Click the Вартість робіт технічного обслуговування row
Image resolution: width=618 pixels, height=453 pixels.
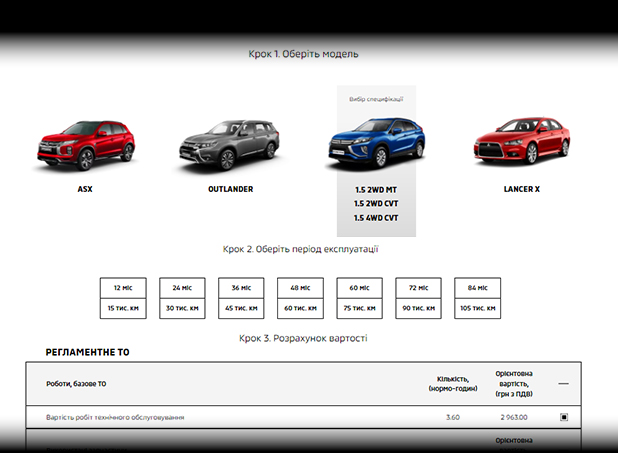[x=115, y=417]
